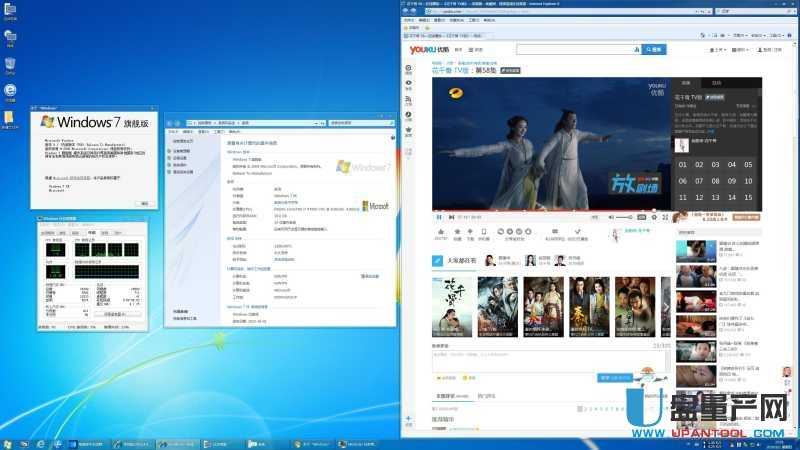Open Device Manager link in the System window
The image size is (800, 450).
182,151
